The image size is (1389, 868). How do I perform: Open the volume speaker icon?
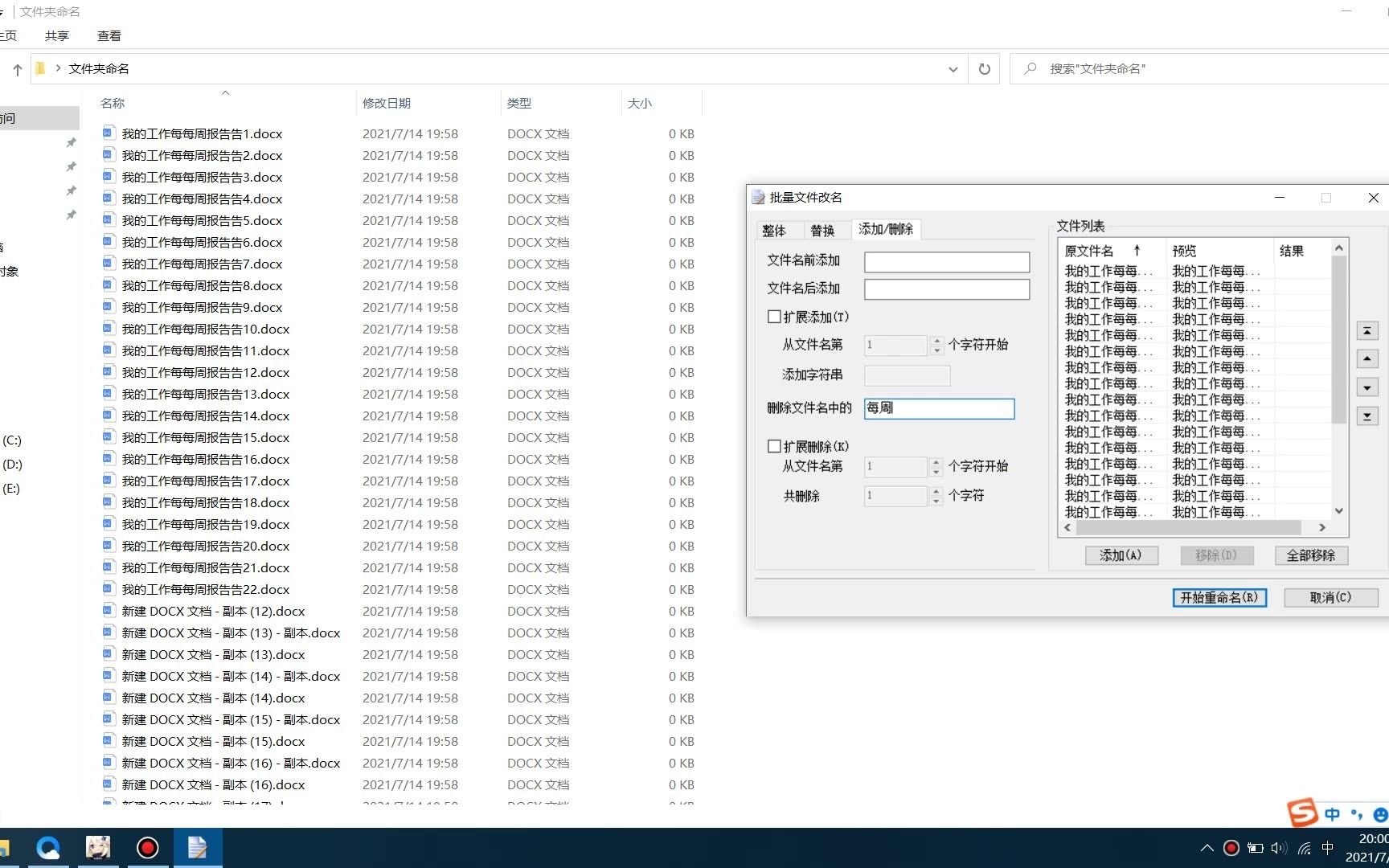(1279, 847)
